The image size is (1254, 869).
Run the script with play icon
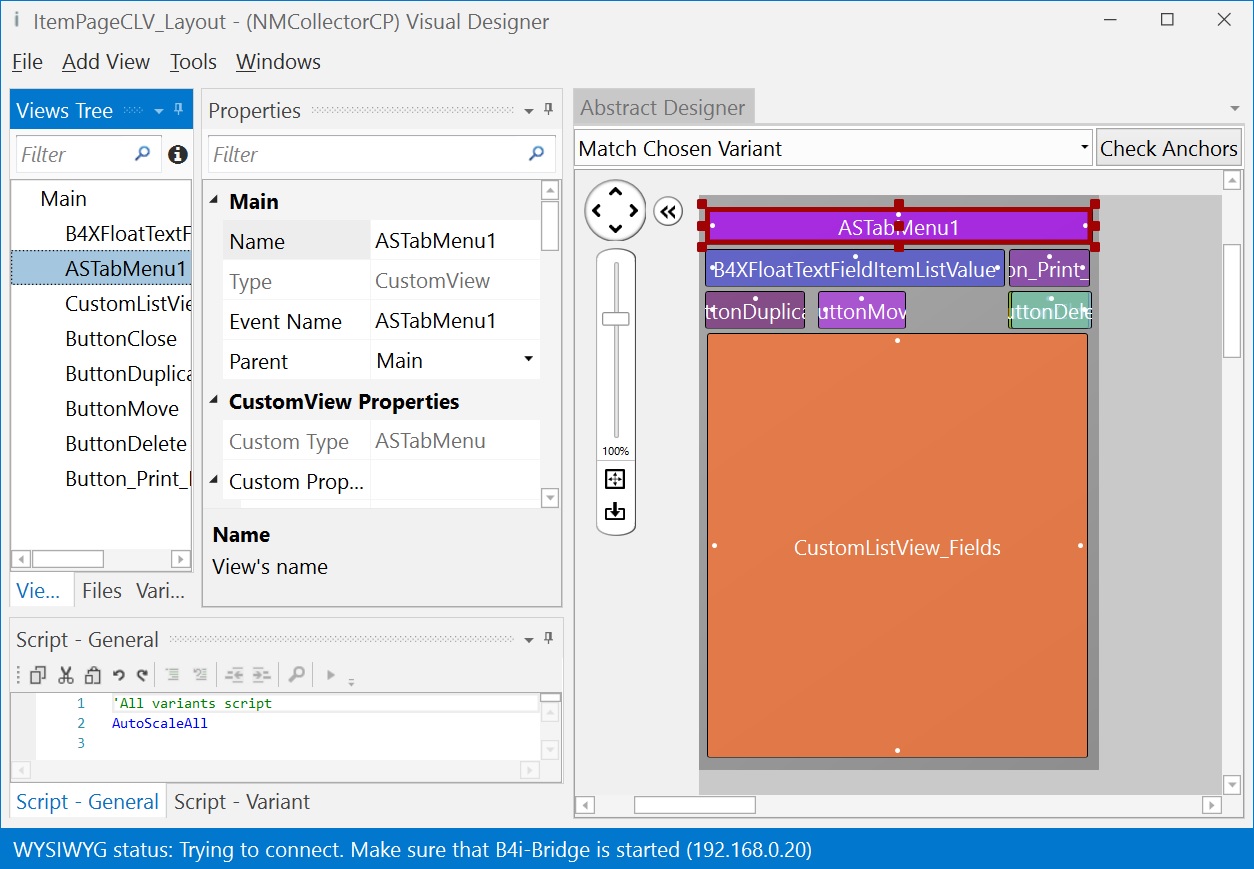(x=330, y=675)
